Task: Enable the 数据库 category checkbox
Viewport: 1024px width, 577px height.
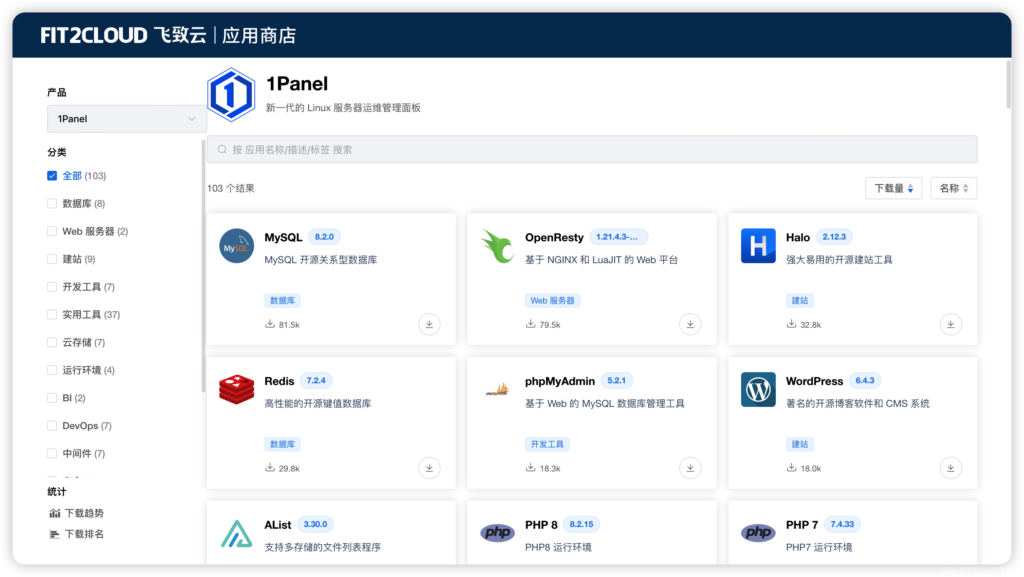Action: pos(51,203)
